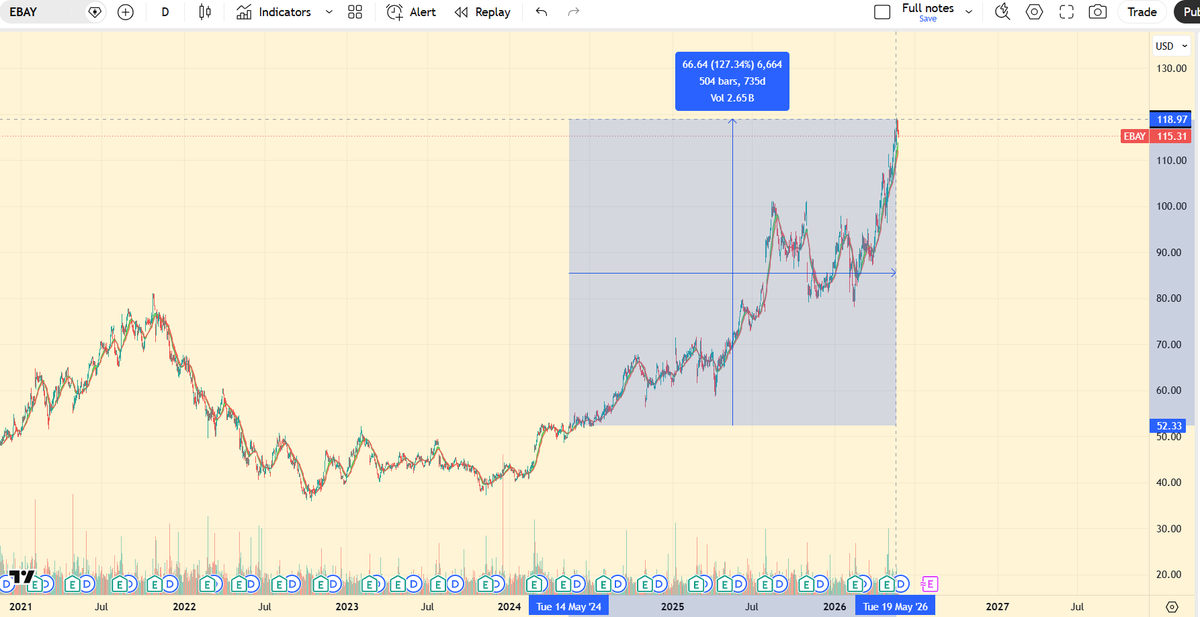Click the 2027 time axis label
Image resolution: width=1200 pixels, height=617 pixels.
coord(997,606)
